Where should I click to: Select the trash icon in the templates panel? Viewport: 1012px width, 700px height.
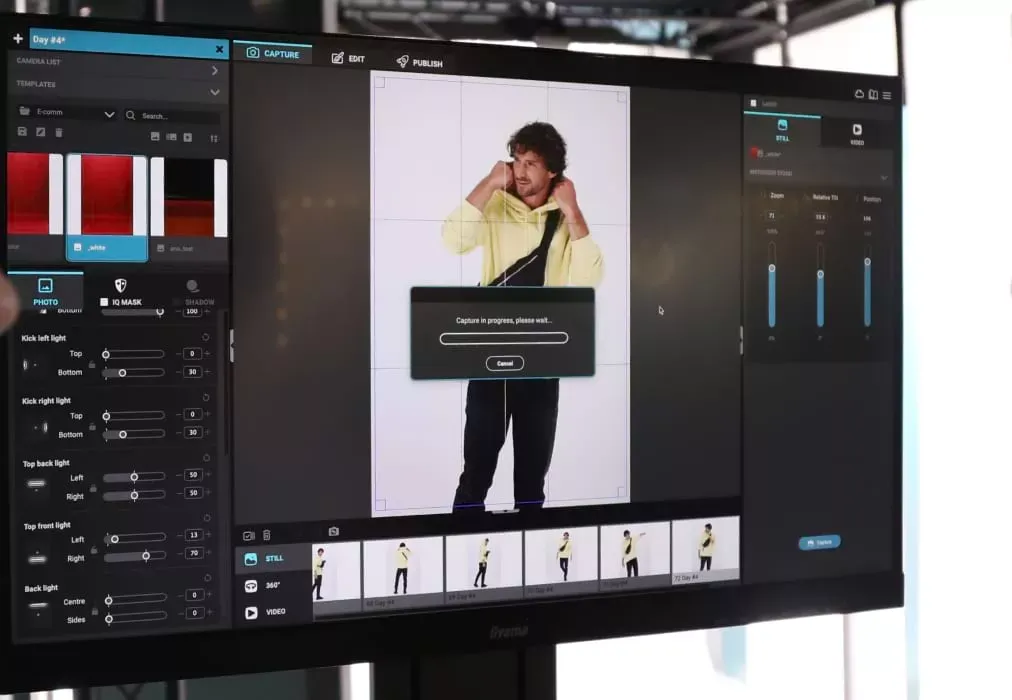click(60, 132)
